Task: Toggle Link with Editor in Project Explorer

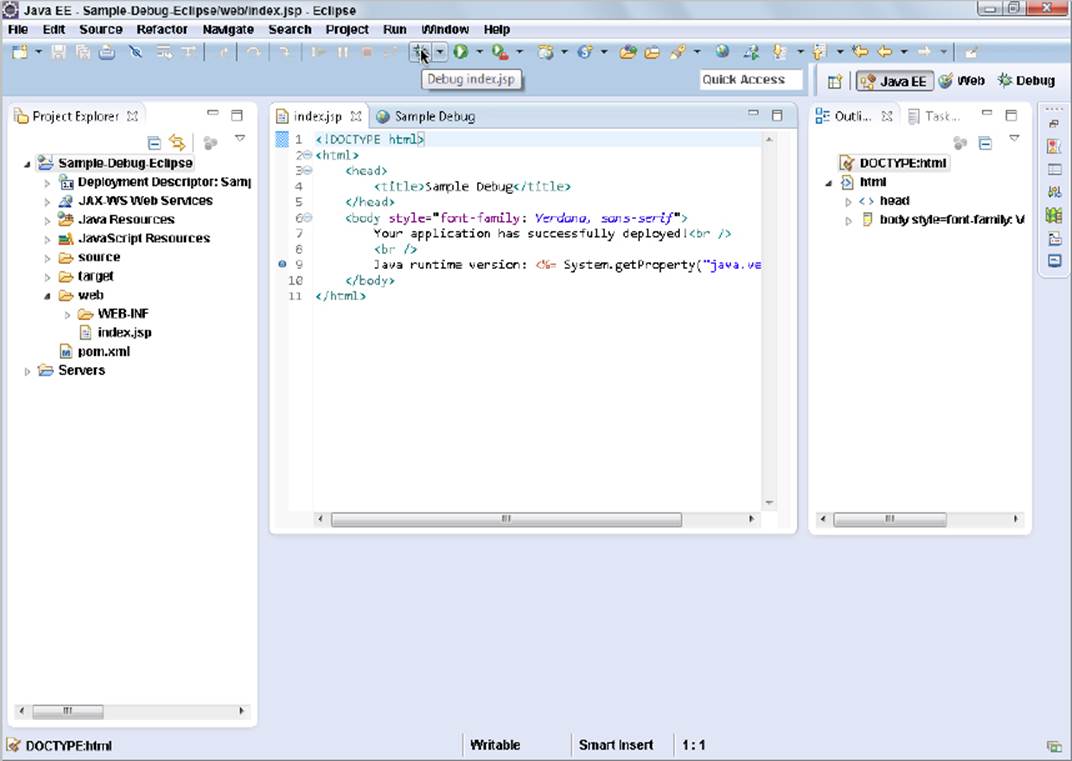Action: coord(178,142)
